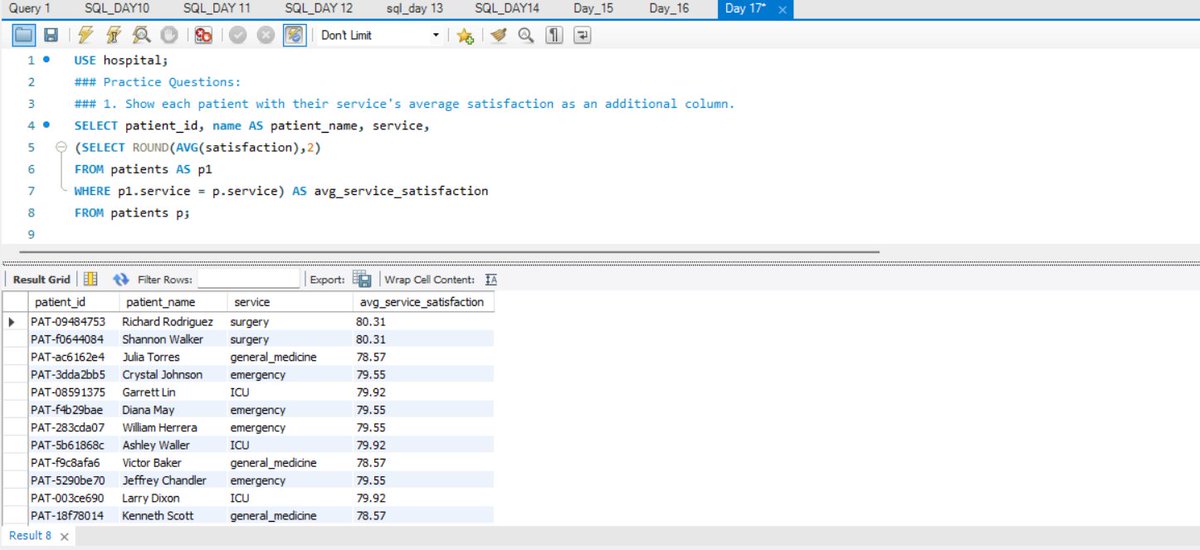
Task: Close the Day 17 tab
Action: 782,10
